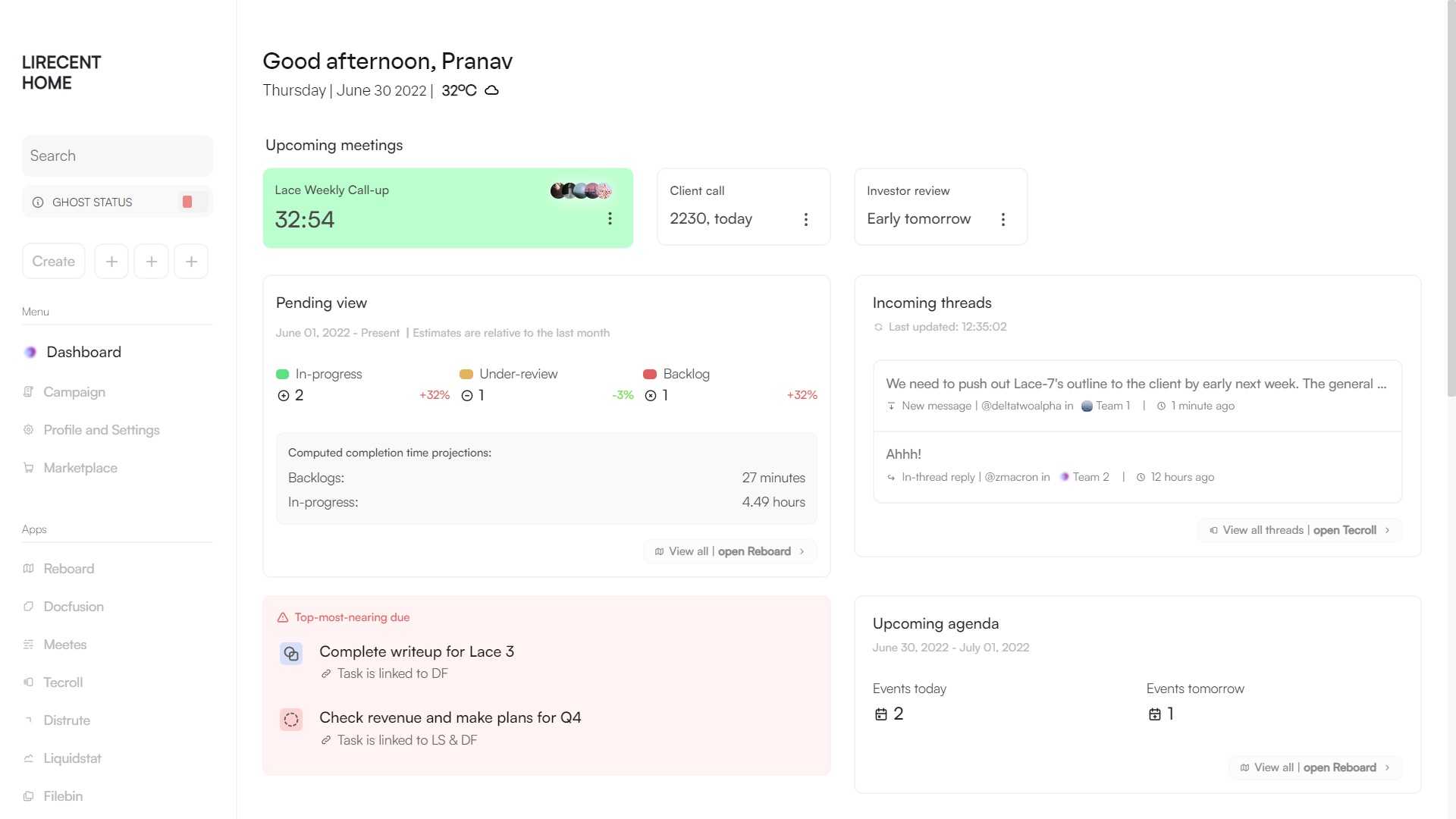Viewport: 1456px width, 819px height.
Task: Click the Create button
Action: (x=54, y=262)
